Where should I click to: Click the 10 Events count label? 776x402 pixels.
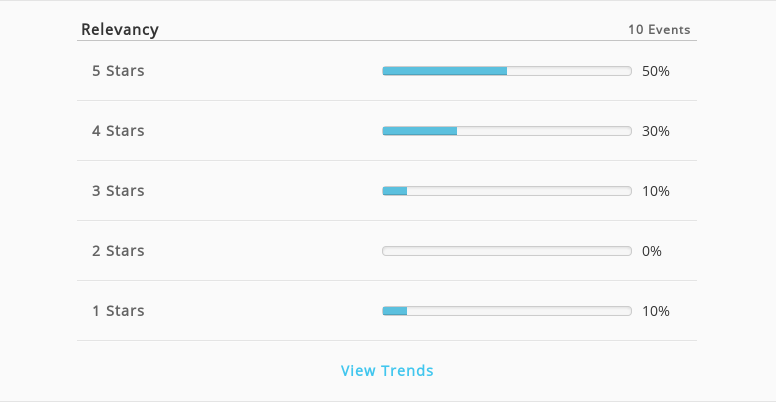click(659, 30)
